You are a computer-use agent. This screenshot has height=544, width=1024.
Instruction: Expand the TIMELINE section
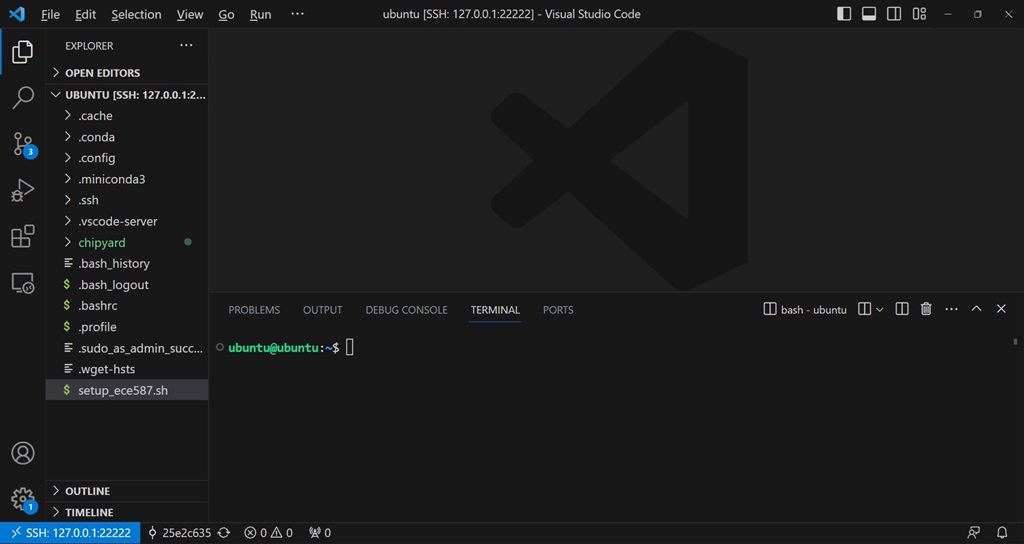[127, 512]
